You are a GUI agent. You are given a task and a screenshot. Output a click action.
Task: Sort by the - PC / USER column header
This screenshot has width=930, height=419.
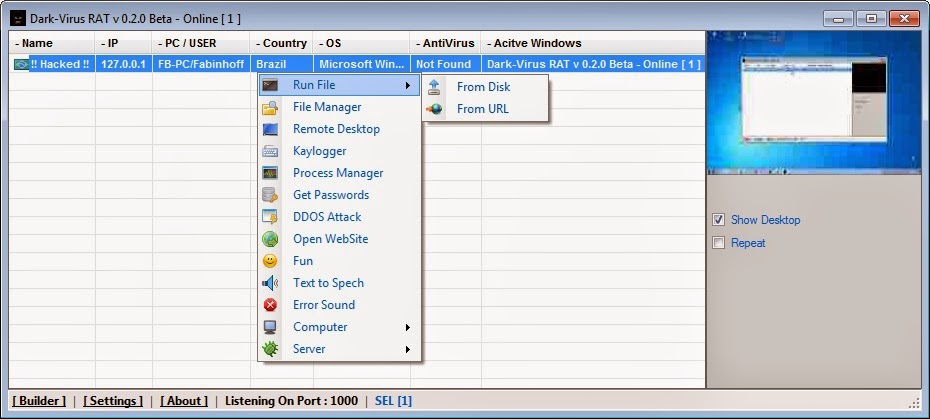201,43
